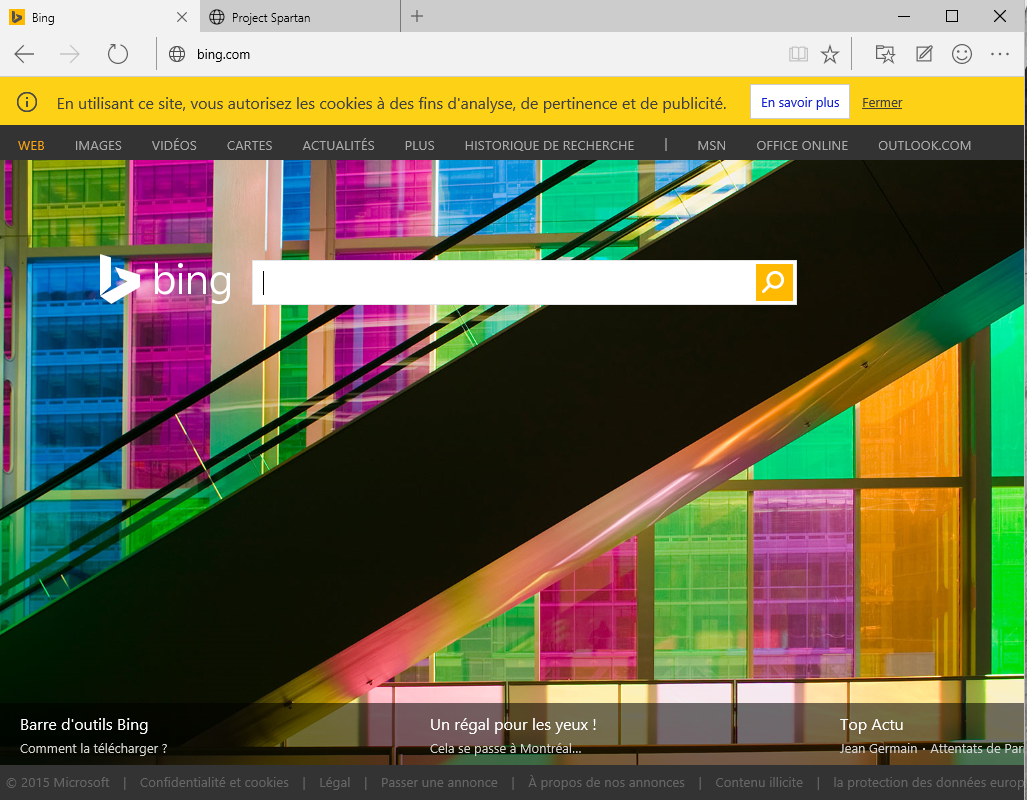Open the OFFICE ONLINE link
Viewport: 1027px width, 800px height.
[802, 145]
